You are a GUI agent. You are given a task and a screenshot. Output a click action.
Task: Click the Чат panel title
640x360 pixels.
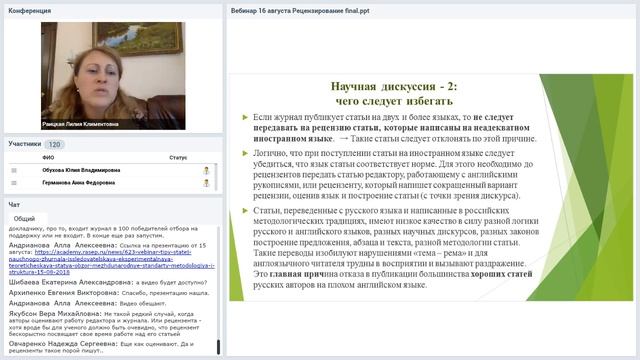(14, 204)
